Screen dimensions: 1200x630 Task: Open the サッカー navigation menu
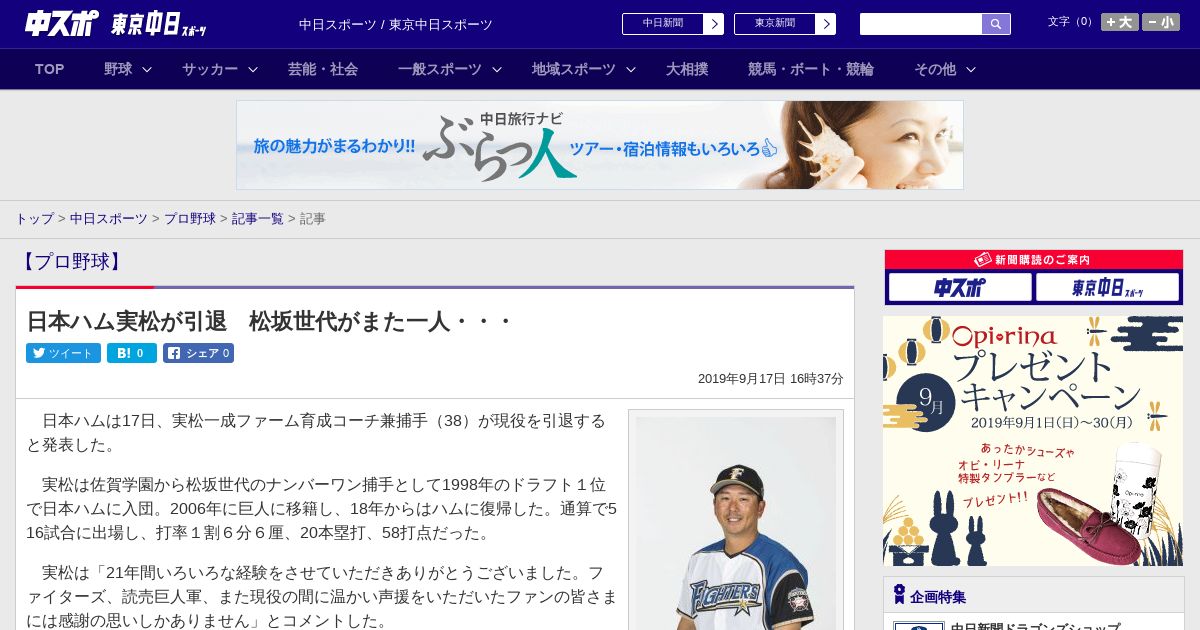pos(210,69)
